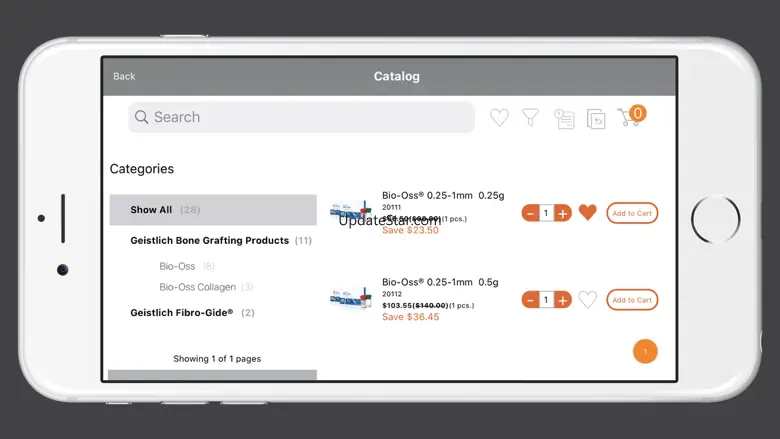The width and height of the screenshot is (780, 439).
Task: Click product code 20111
Action: tap(391, 207)
